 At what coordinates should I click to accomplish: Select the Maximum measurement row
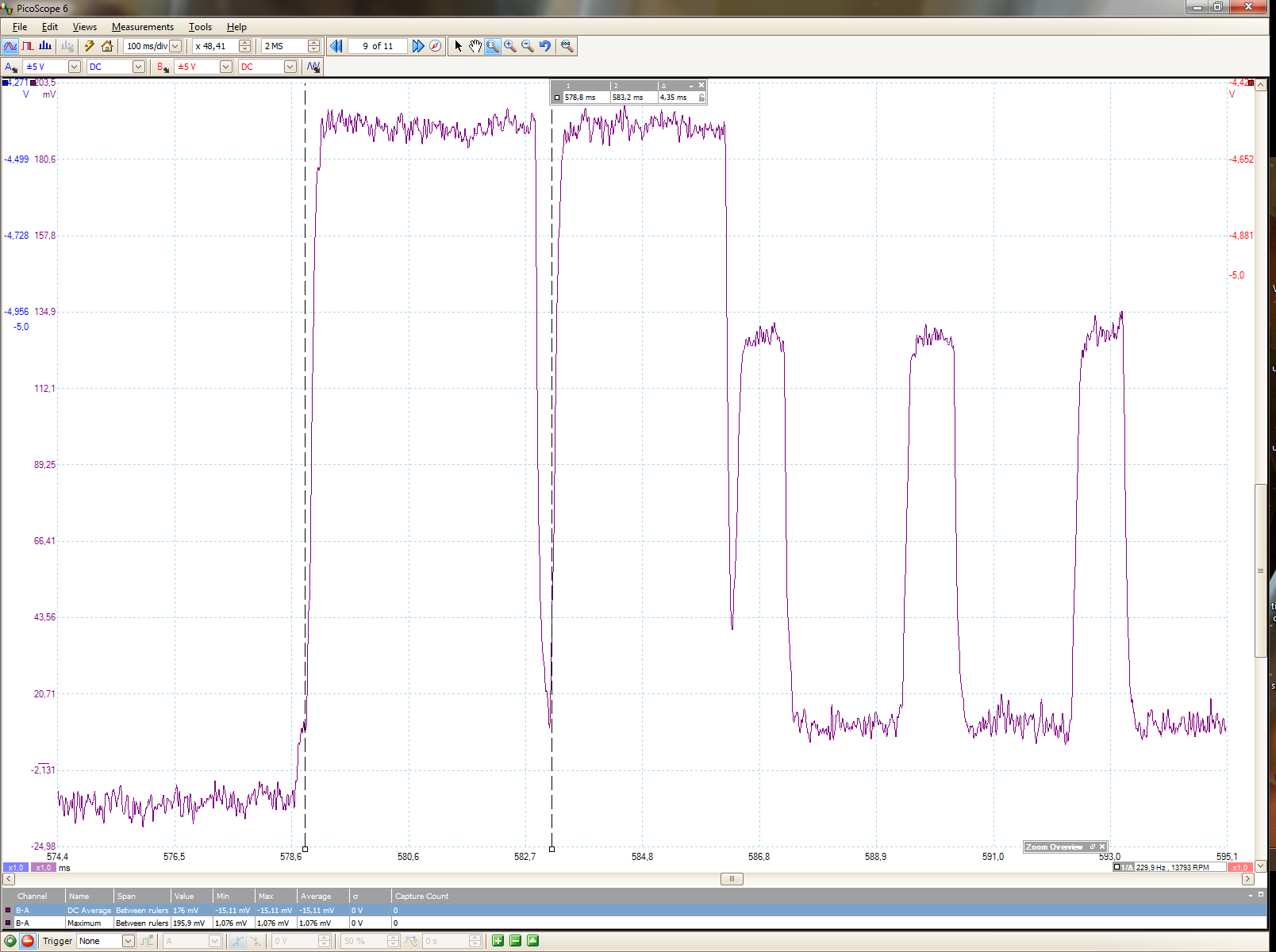pos(633,923)
